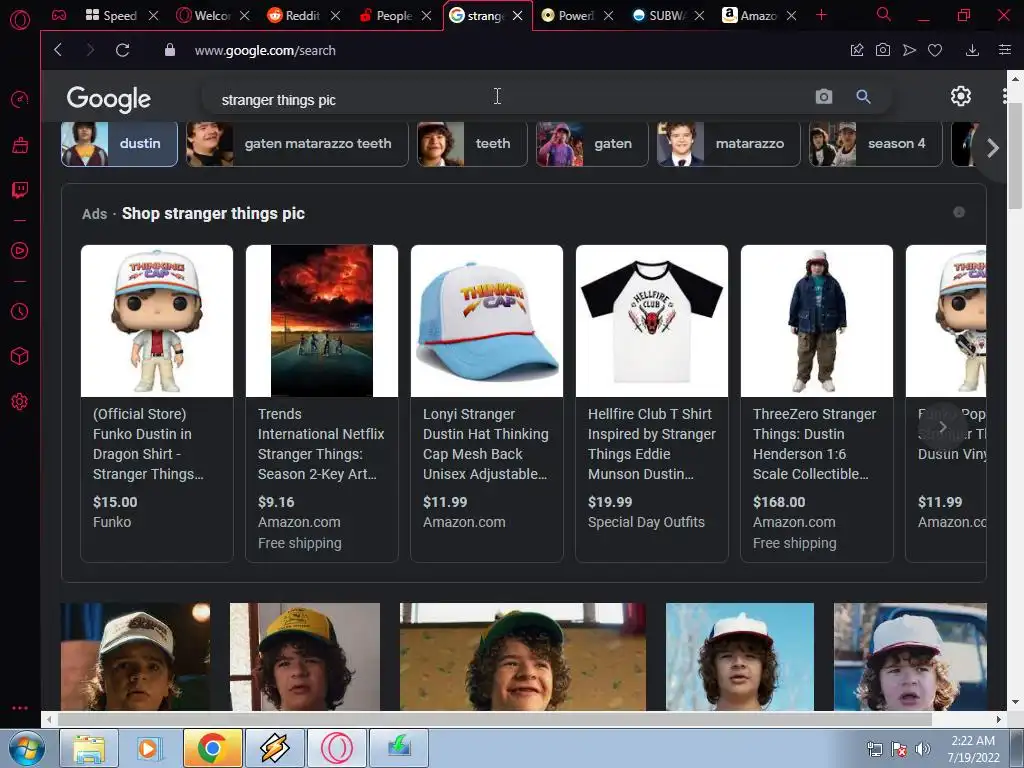1024x768 pixels.
Task: Open the Player icon in sidebar
Action: pyautogui.click(x=20, y=251)
